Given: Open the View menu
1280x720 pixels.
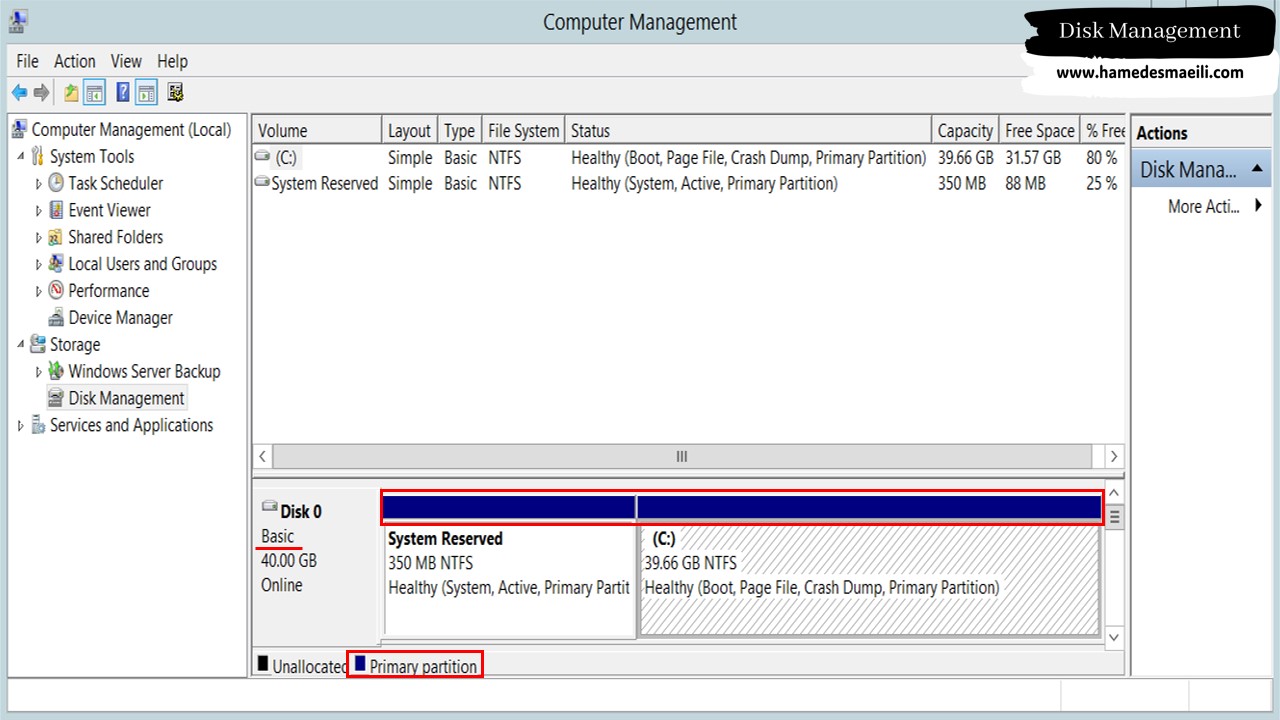Looking at the screenshot, I should tap(126, 61).
